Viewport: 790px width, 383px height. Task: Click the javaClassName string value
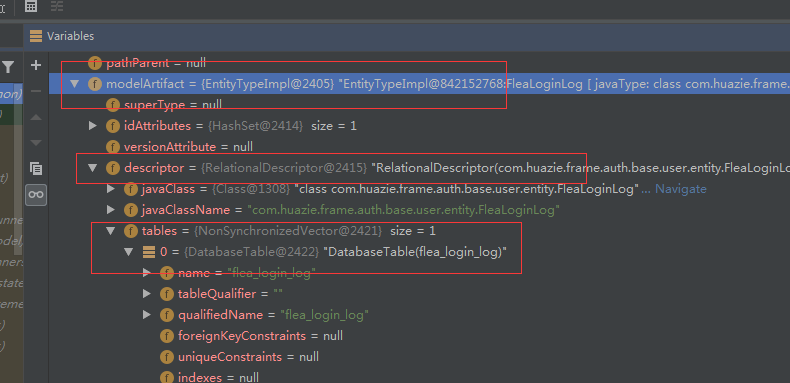404,210
